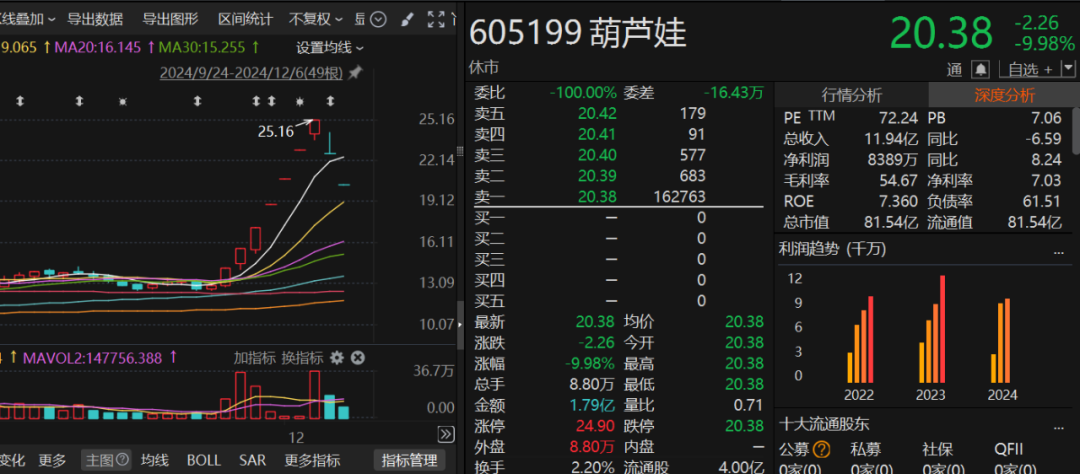Click the 总市值 value 81.54亿
The image size is (1080, 474).
(891, 222)
